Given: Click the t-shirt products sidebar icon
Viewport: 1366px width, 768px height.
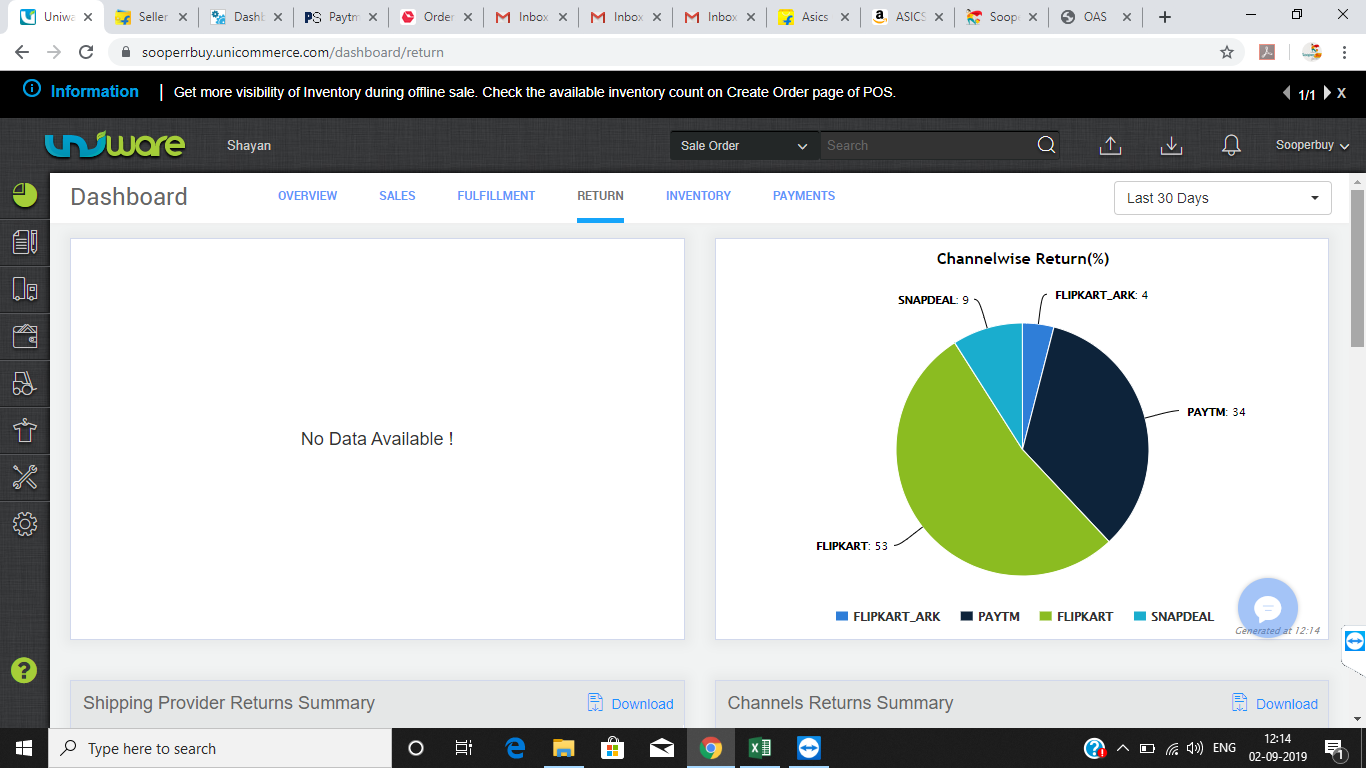Looking at the screenshot, I should coord(25,430).
